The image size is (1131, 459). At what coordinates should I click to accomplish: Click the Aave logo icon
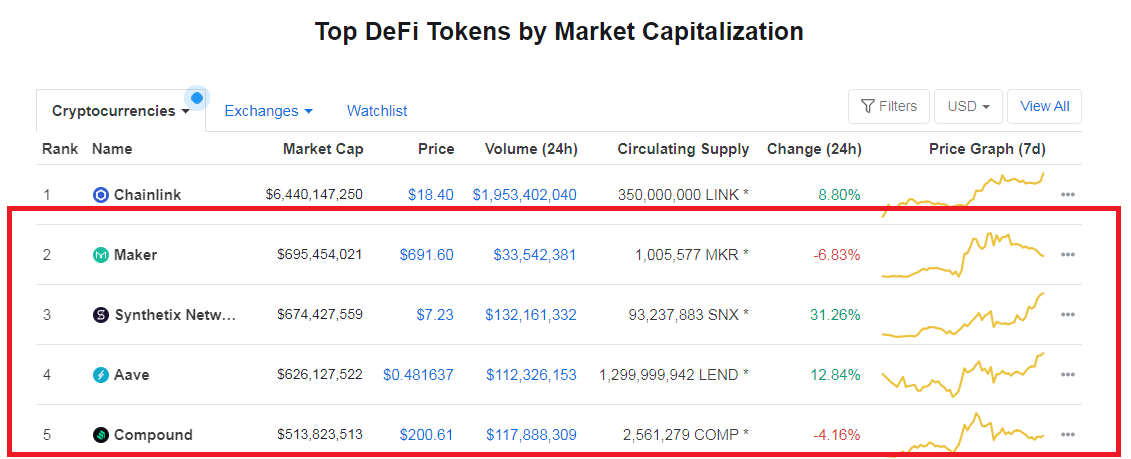coord(101,375)
